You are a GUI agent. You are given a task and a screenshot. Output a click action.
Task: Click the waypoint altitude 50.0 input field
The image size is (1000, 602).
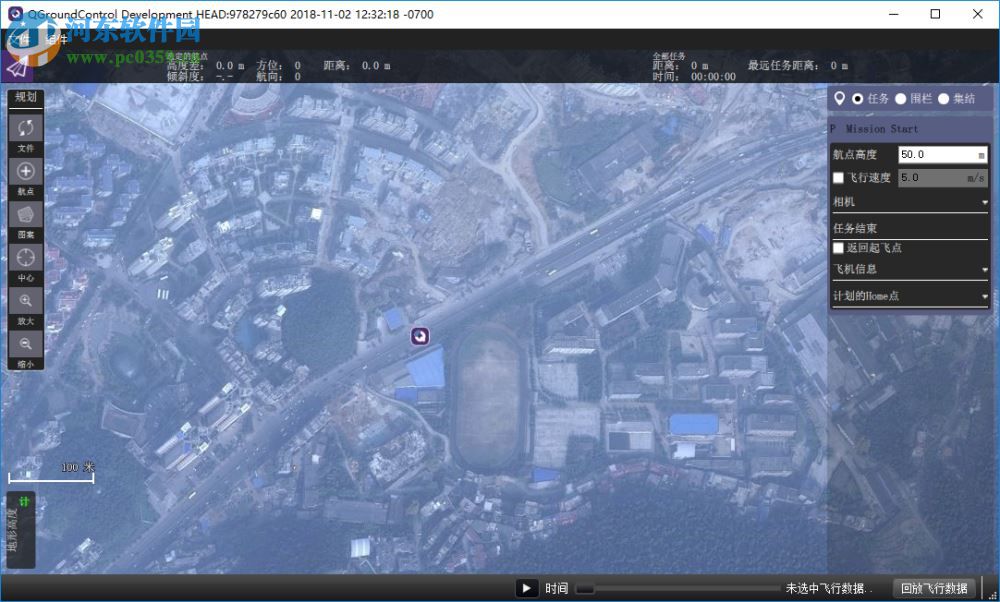[x=938, y=154]
